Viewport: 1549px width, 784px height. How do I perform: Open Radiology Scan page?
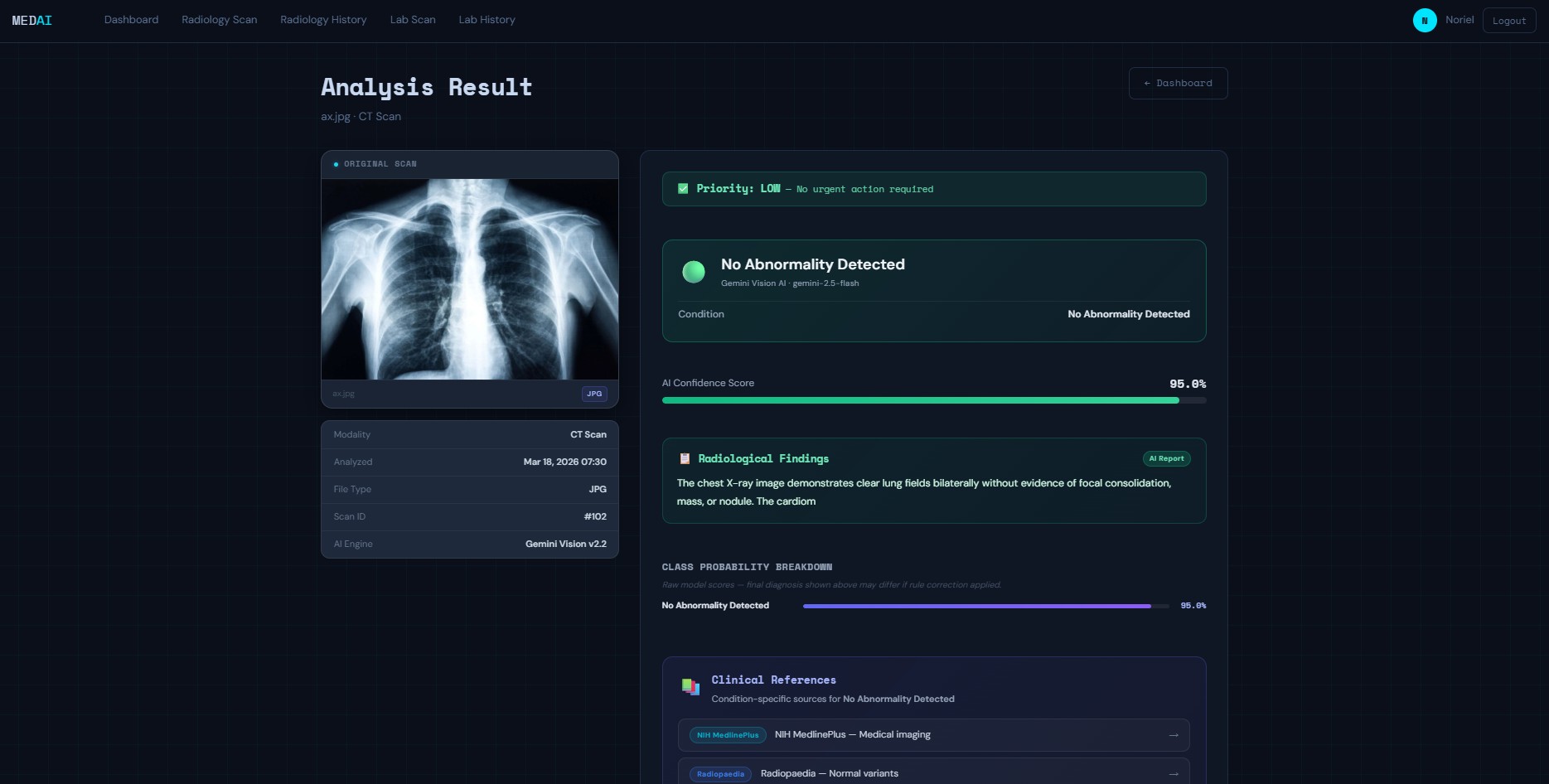pos(220,20)
